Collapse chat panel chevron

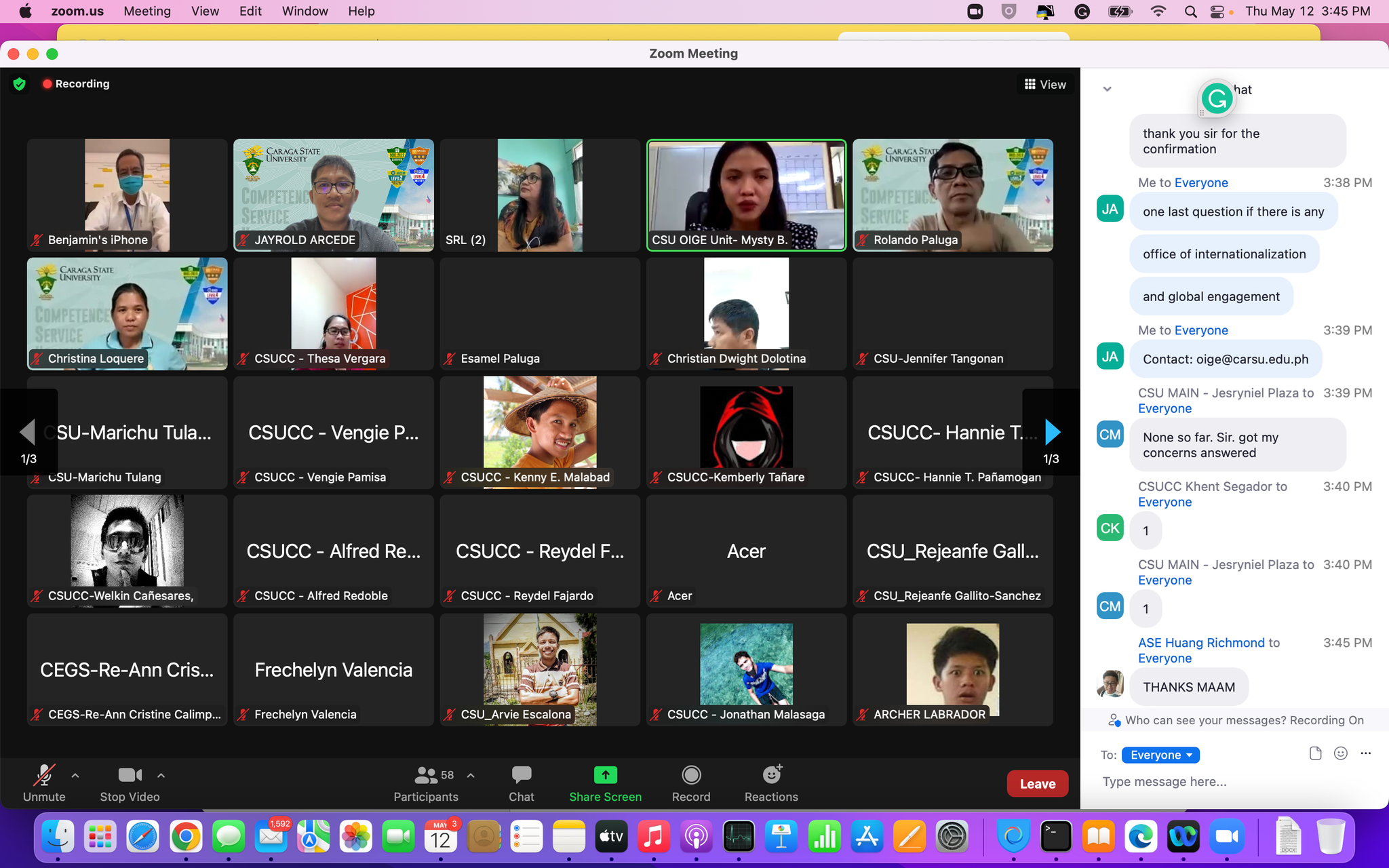click(x=1107, y=89)
